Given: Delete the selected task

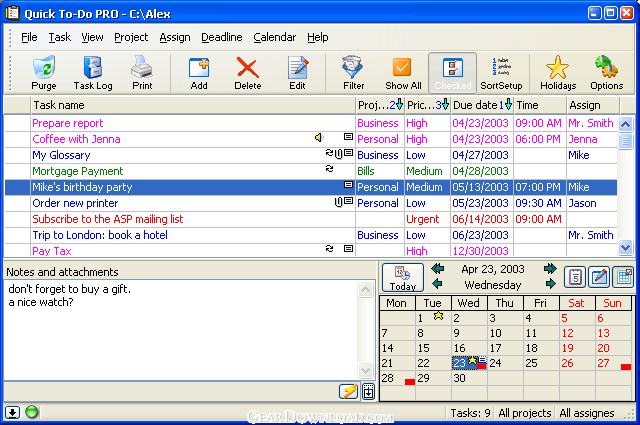Looking at the screenshot, I should coord(248,73).
